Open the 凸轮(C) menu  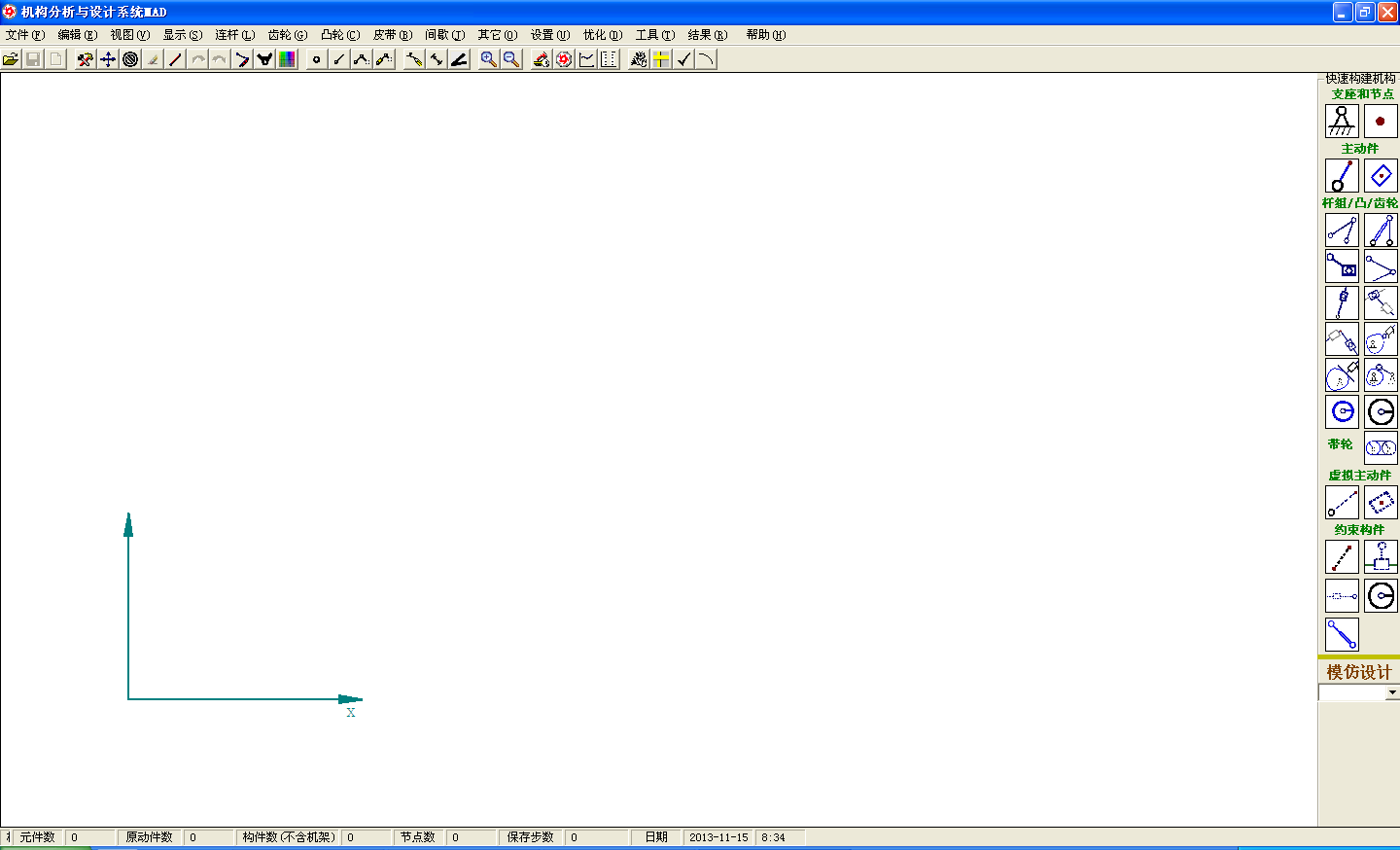click(339, 35)
